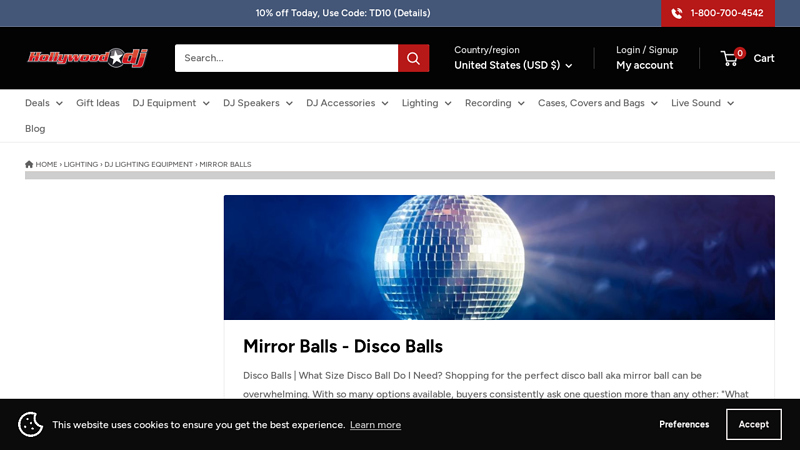Go to HOME breadcrumb link
800x450 pixels.
[46, 164]
